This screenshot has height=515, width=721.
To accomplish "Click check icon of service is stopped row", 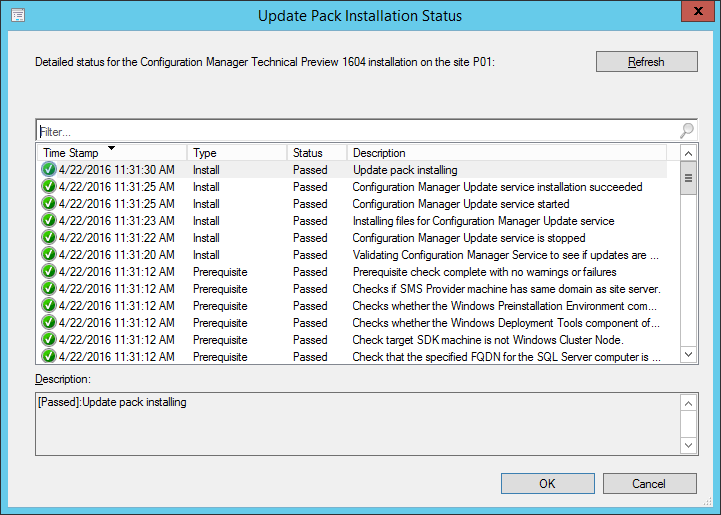I will click(x=49, y=237).
